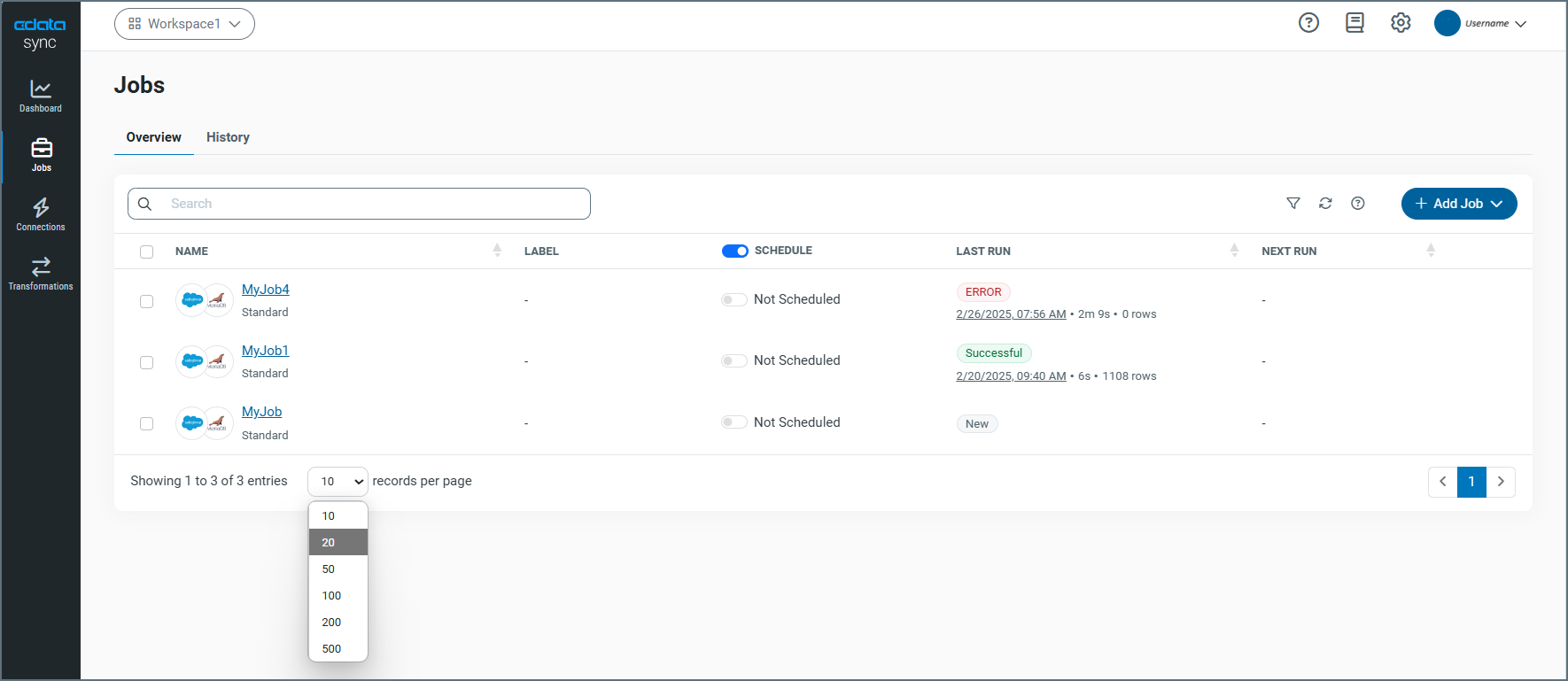Image resolution: width=1568 pixels, height=681 pixels.
Task: Toggle the SCHEDULE column header switch
Action: coord(734,252)
